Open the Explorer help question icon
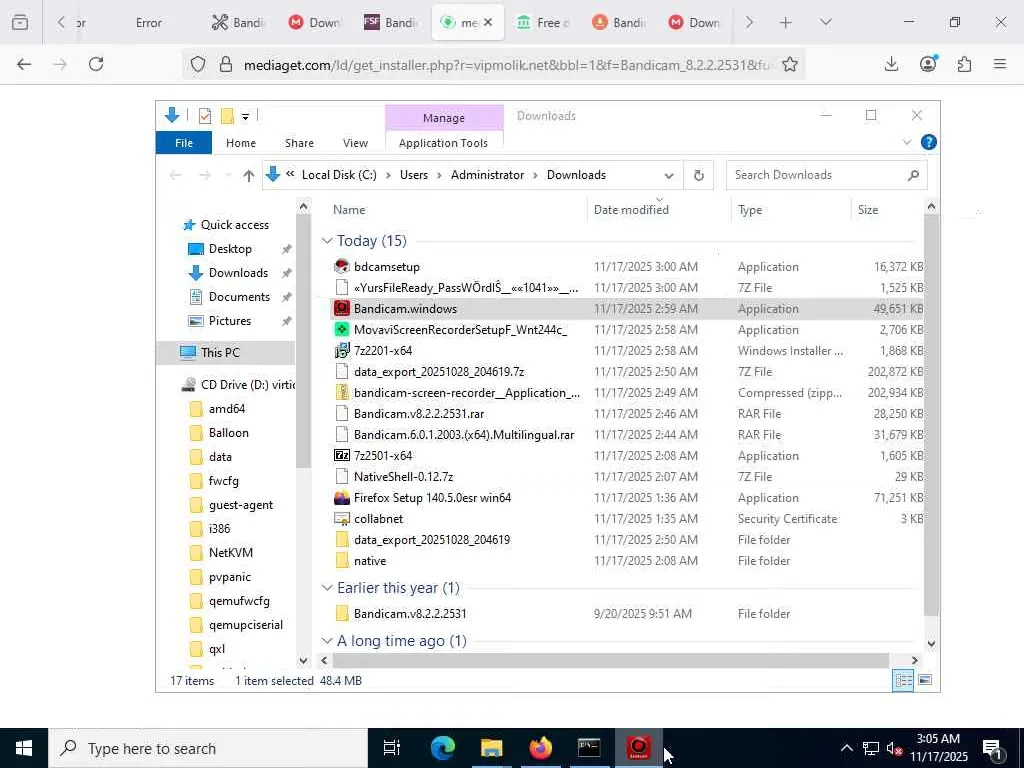Screen dimensions: 1024x768 point(928,142)
